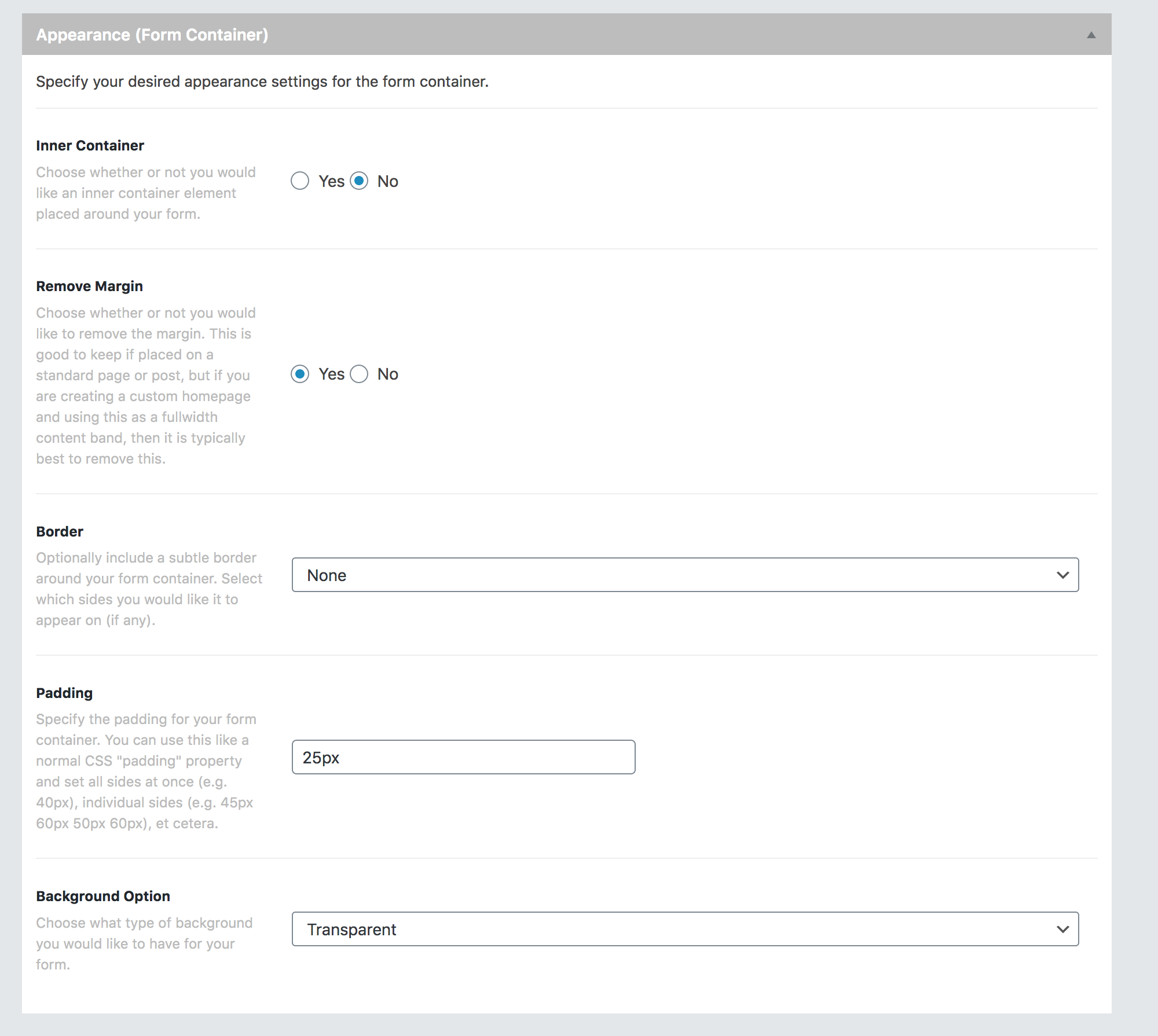This screenshot has height=1036, width=1158.
Task: Click the Inner Container setting label
Action: coord(90,145)
